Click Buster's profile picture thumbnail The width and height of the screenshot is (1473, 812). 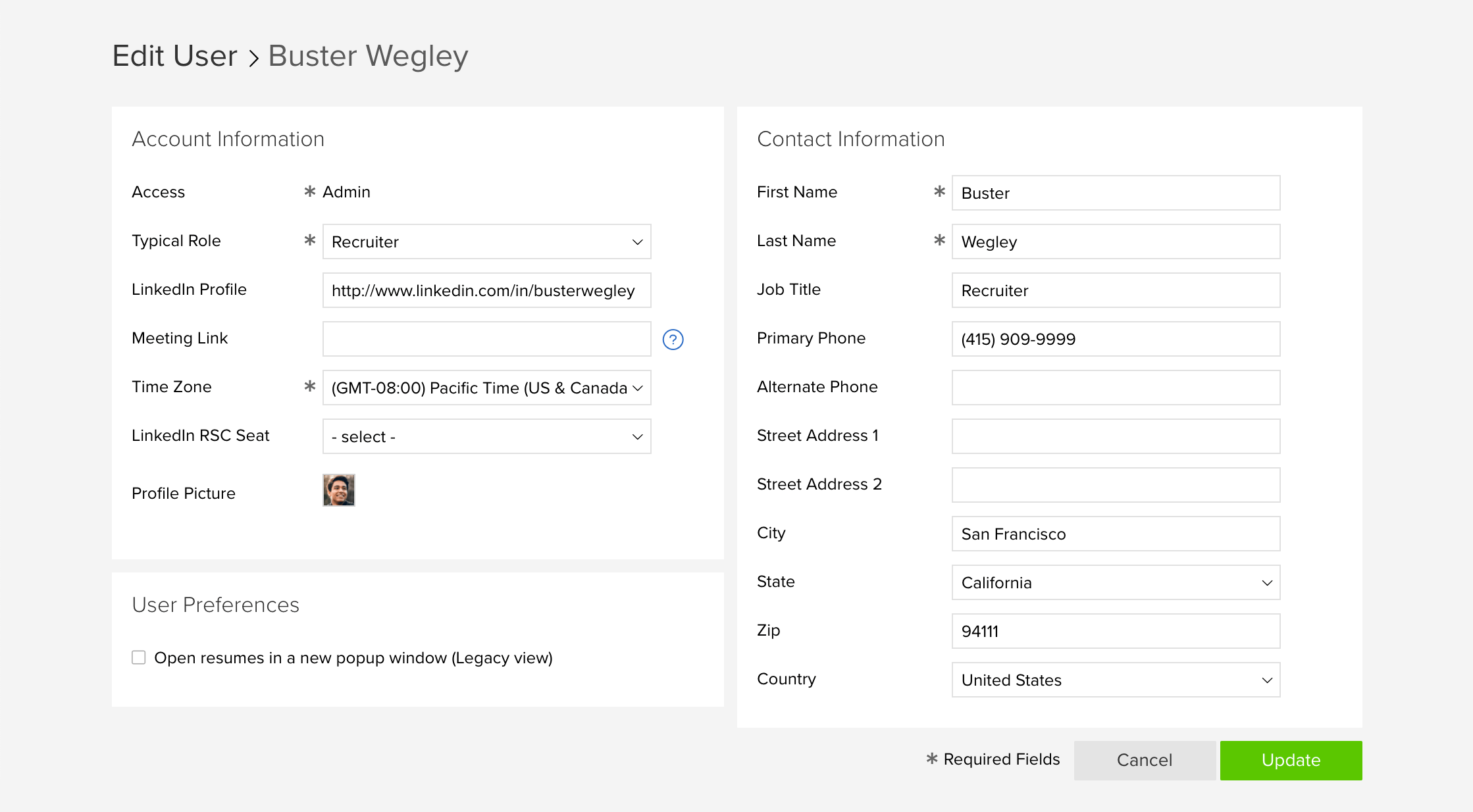tap(339, 490)
